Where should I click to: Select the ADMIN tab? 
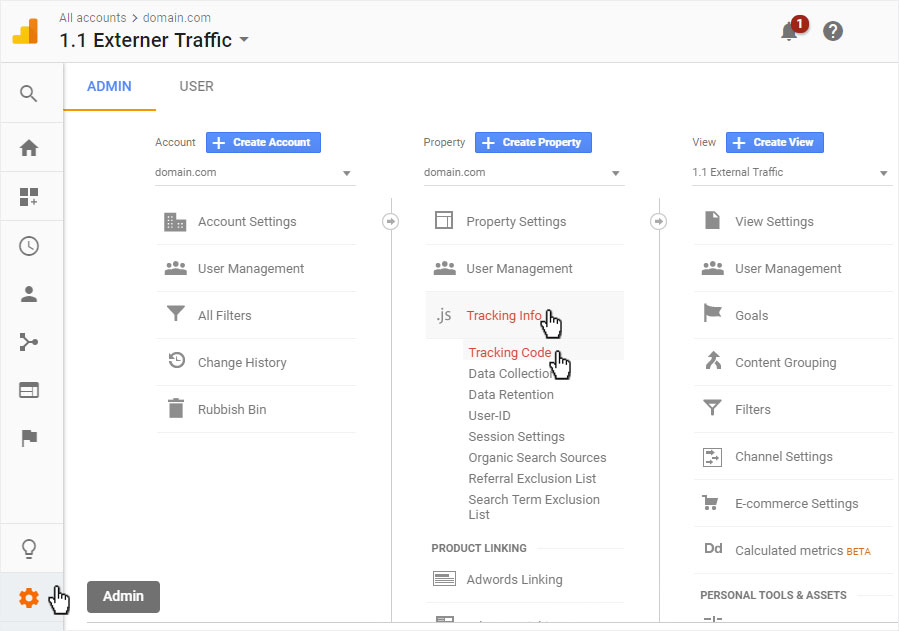coord(109,87)
